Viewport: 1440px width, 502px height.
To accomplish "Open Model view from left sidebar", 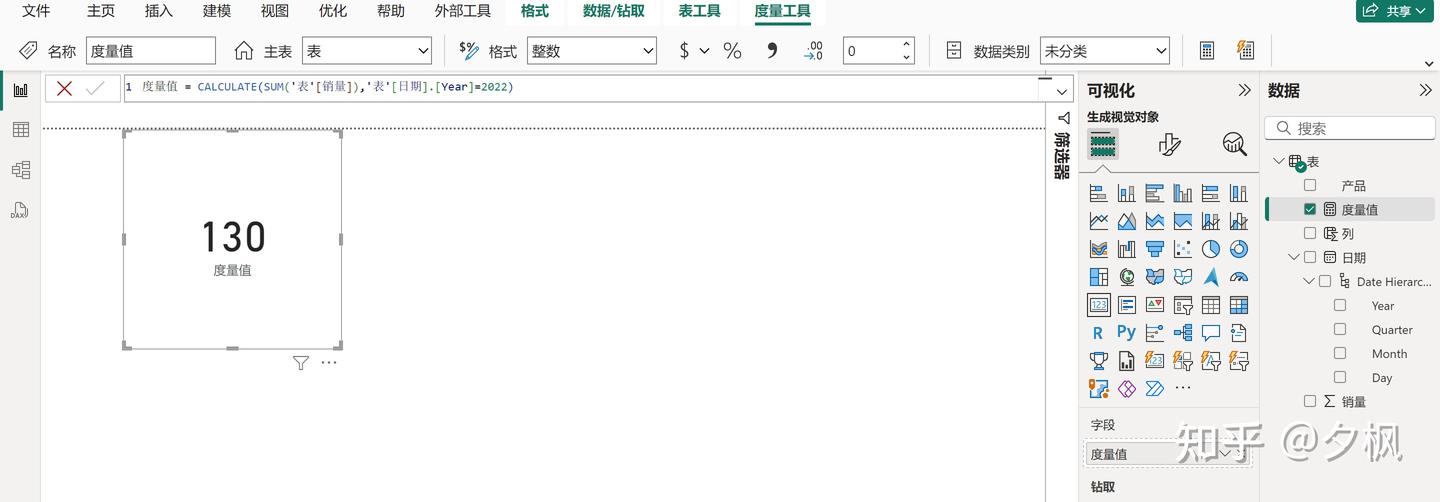I will click(x=20, y=170).
